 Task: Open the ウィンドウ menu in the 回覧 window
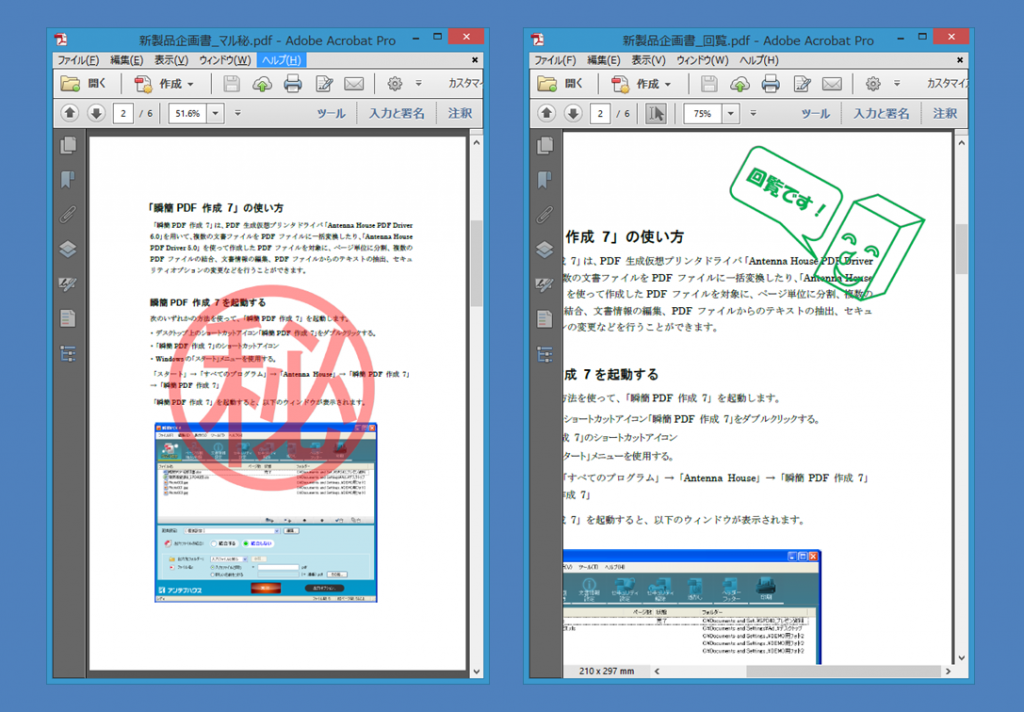pyautogui.click(x=702, y=60)
